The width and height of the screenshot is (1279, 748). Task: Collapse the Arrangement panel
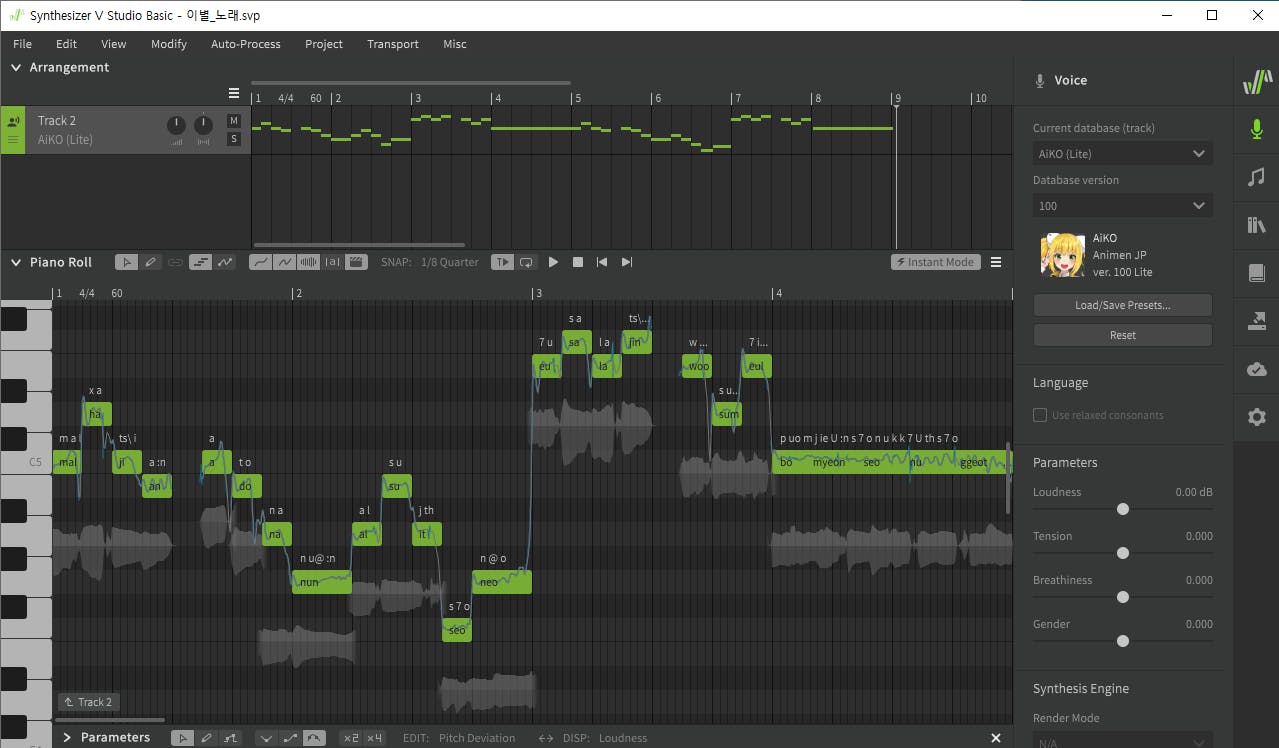click(16, 67)
